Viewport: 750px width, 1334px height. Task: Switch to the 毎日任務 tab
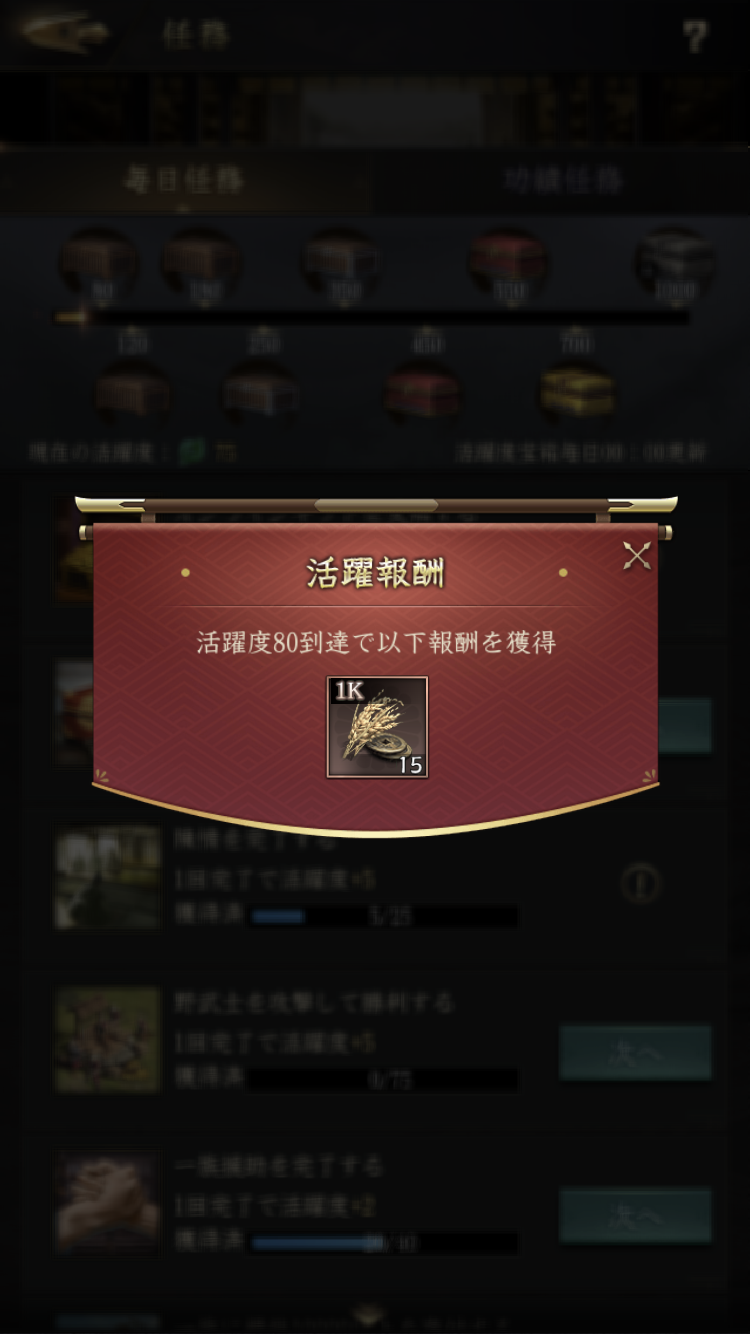click(x=185, y=181)
